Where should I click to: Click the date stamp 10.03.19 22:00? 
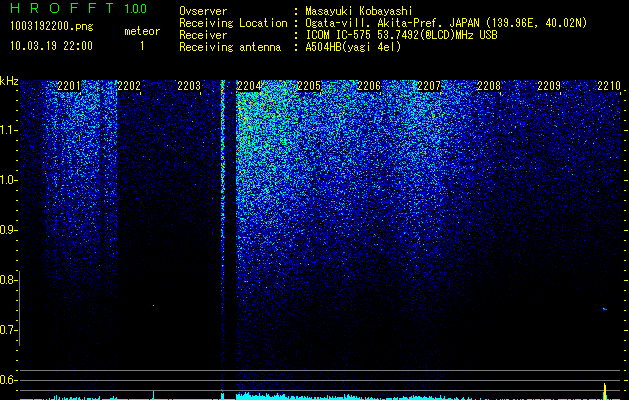[x=51, y=46]
